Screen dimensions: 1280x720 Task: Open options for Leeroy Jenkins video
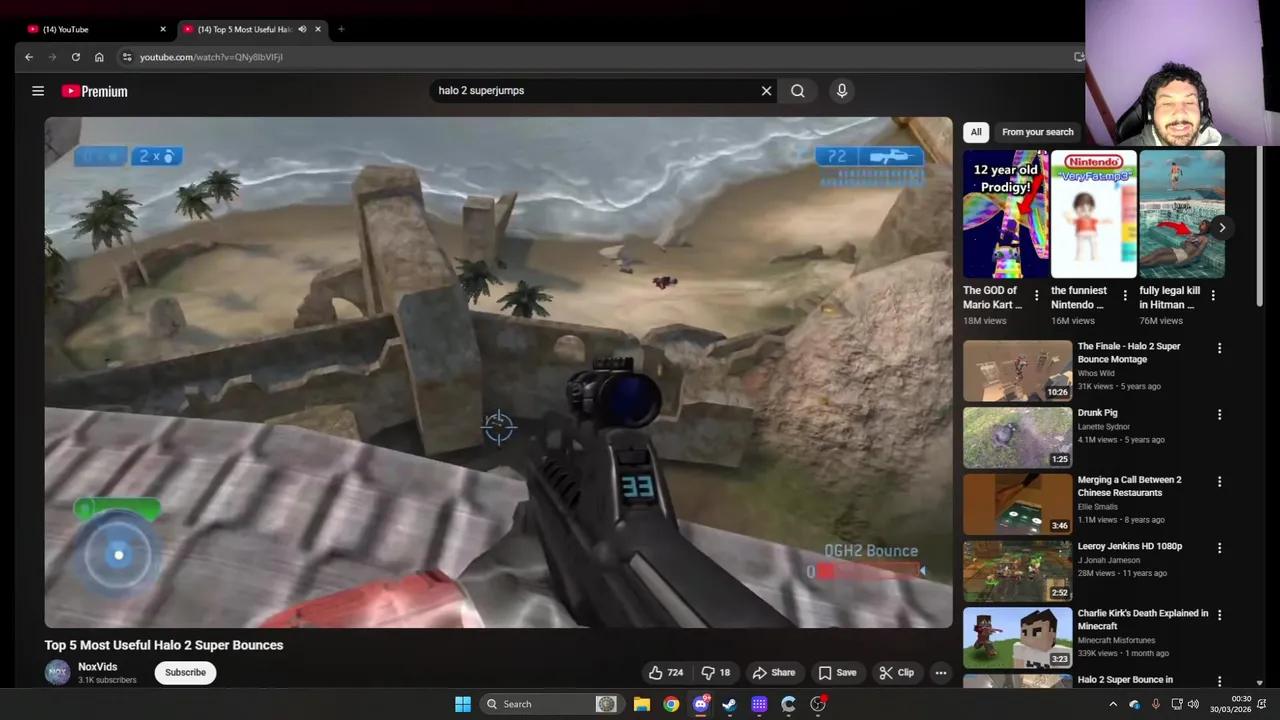tap(1219, 548)
